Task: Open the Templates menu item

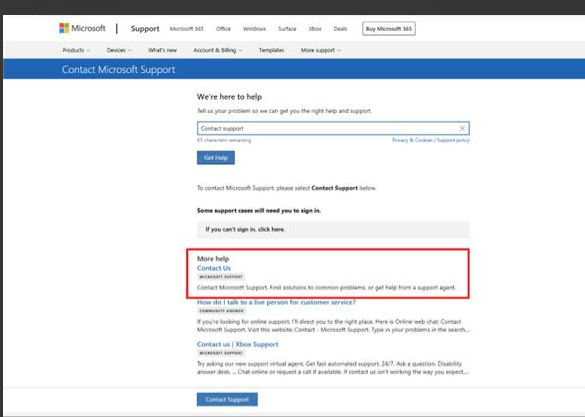Action: [271, 50]
